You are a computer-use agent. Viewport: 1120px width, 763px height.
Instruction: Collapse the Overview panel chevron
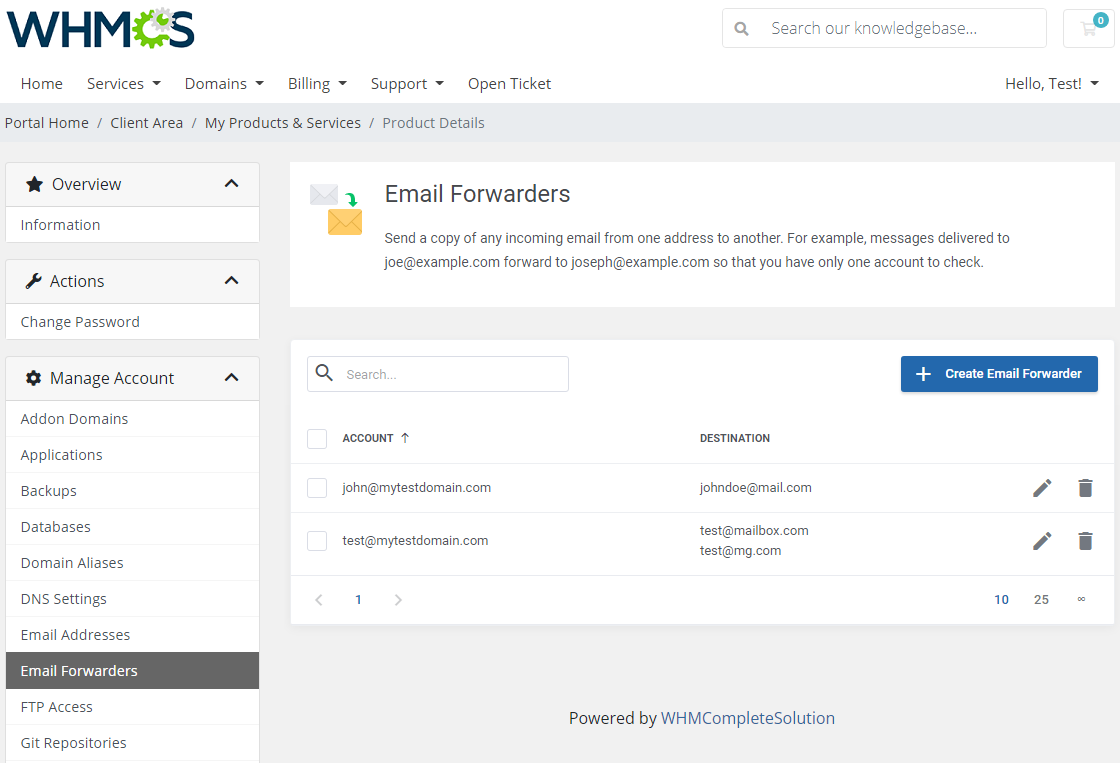(x=231, y=184)
